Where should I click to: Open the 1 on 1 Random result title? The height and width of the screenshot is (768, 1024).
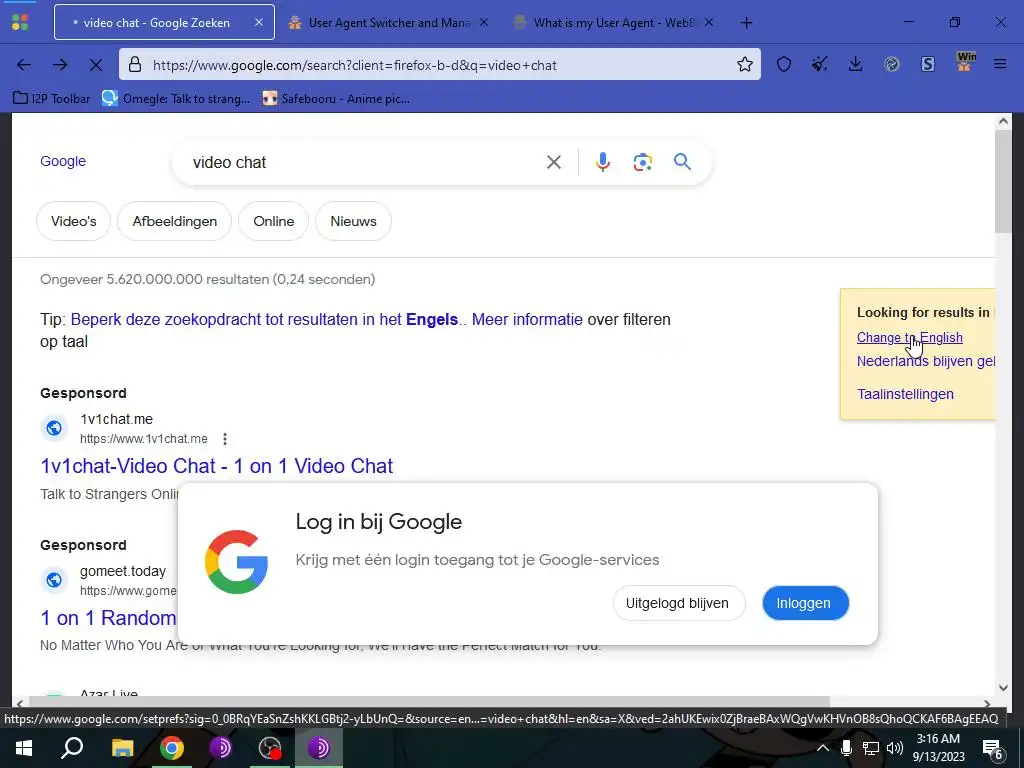pyautogui.click(x=108, y=618)
